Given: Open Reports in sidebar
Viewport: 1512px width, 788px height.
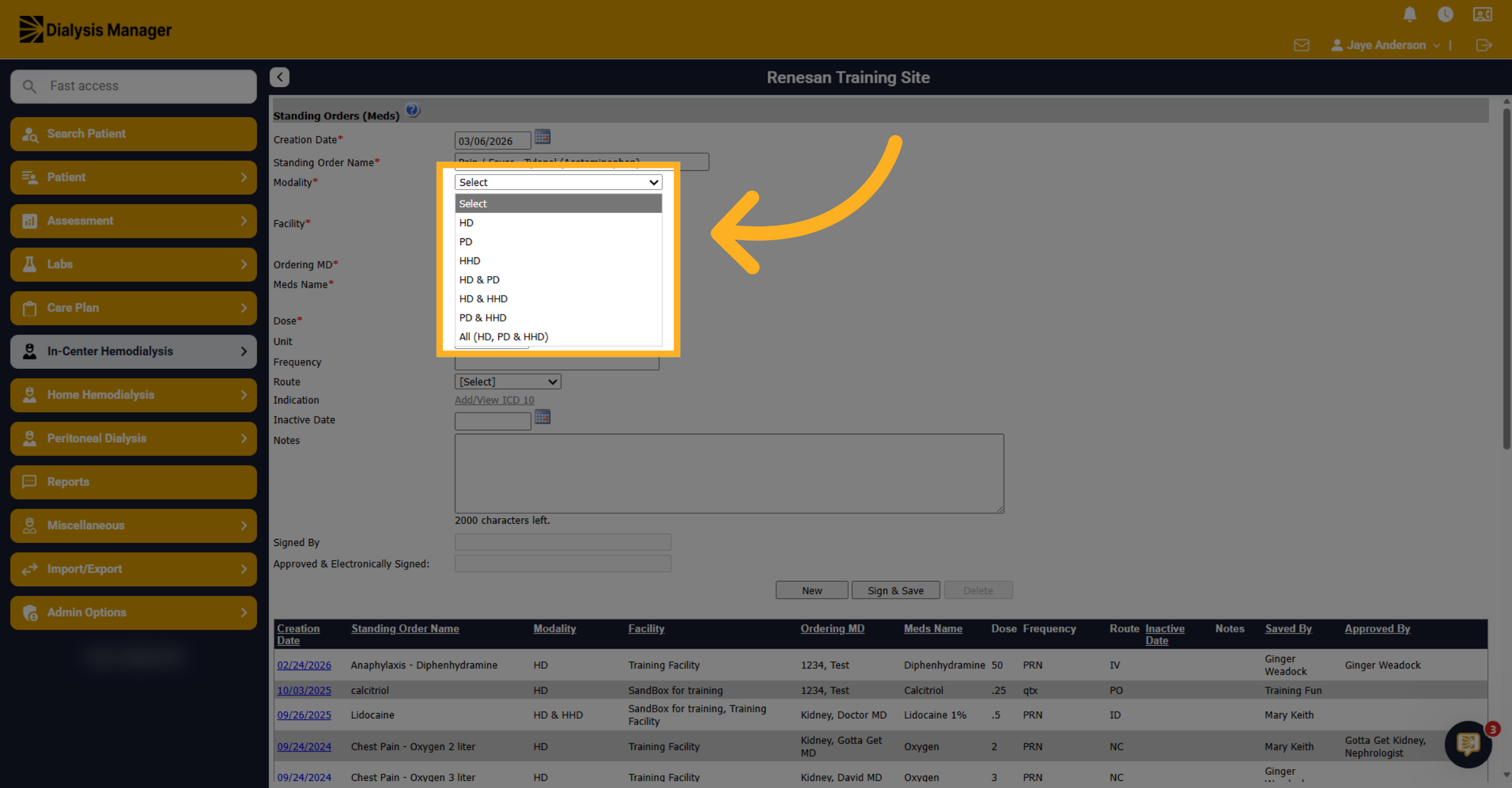Looking at the screenshot, I should pyautogui.click(x=134, y=482).
